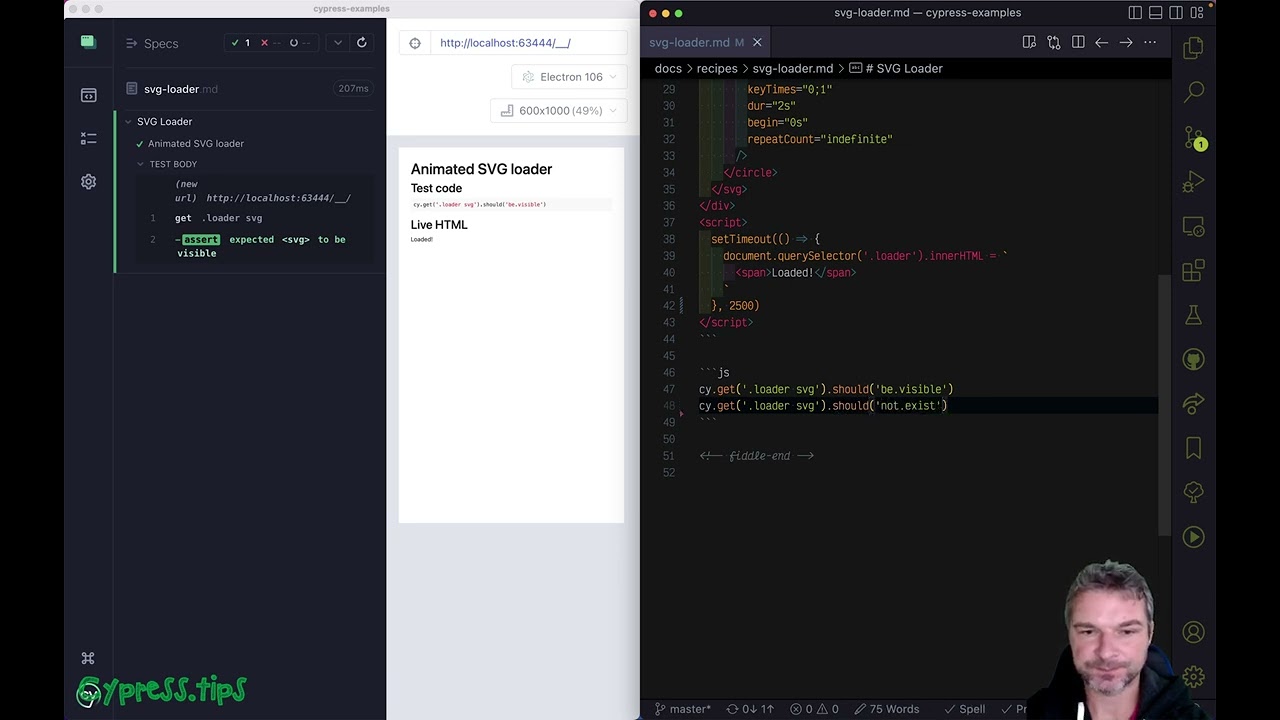Open the tree-shaped activity bar icon
This screenshot has height=720, width=1280.
tap(1193, 492)
